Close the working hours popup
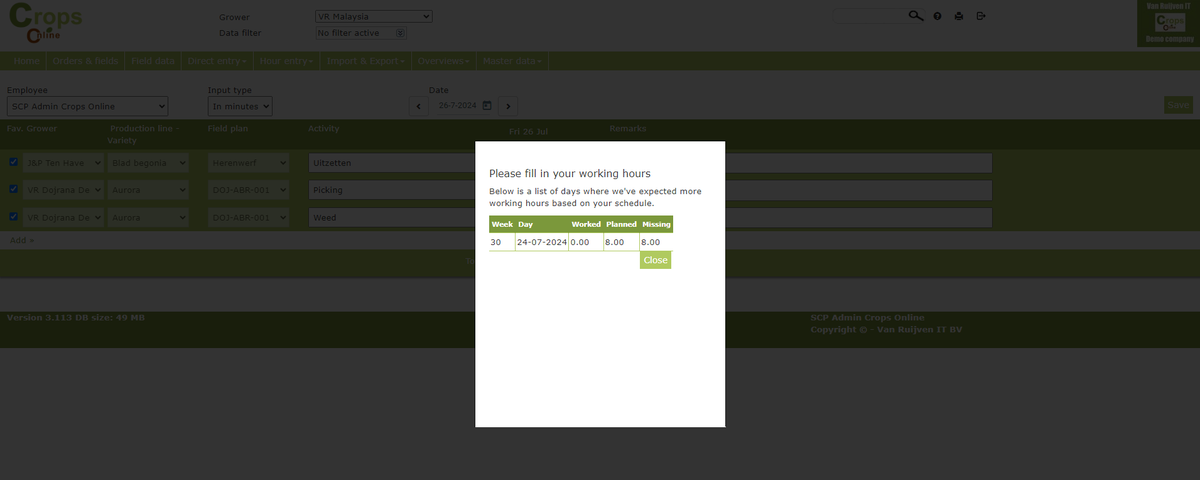Viewport: 1200px width, 480px height. [655, 260]
